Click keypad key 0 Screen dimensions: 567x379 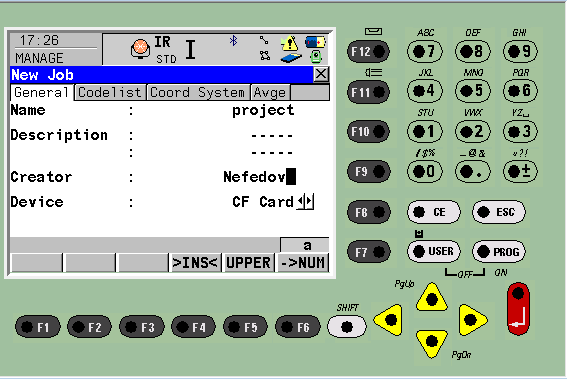(x=425, y=171)
